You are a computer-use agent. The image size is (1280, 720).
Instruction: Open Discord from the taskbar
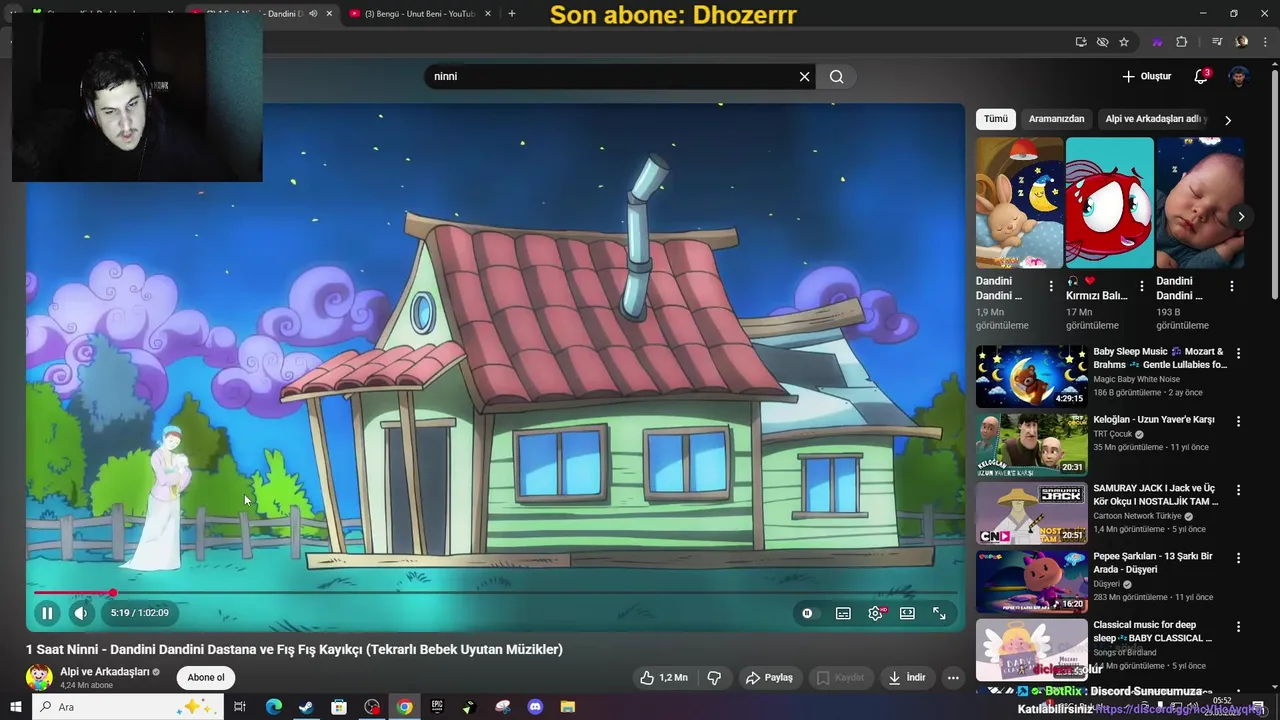[535, 707]
